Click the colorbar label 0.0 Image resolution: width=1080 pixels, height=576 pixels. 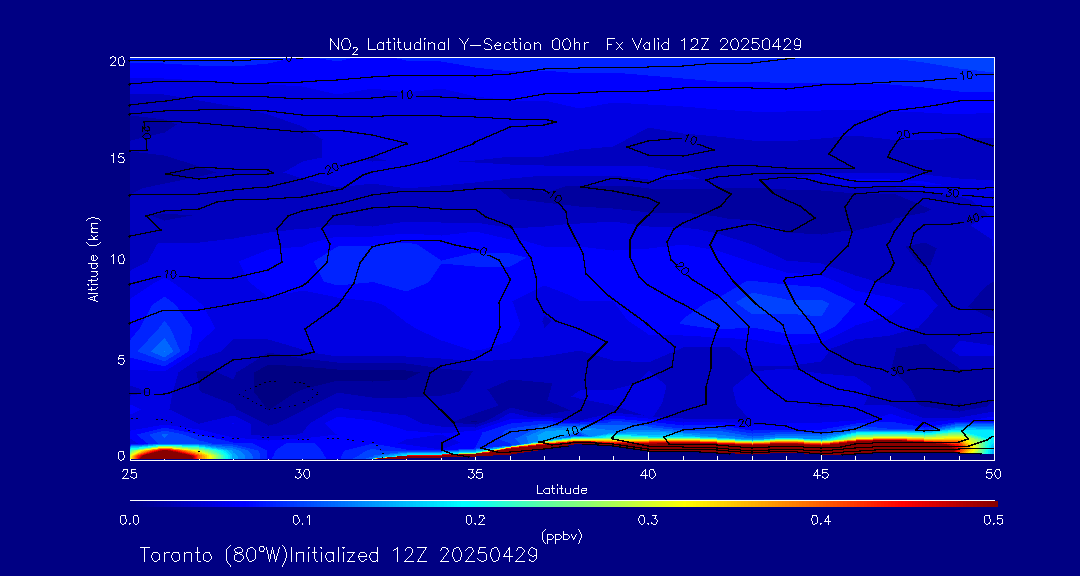point(131,520)
